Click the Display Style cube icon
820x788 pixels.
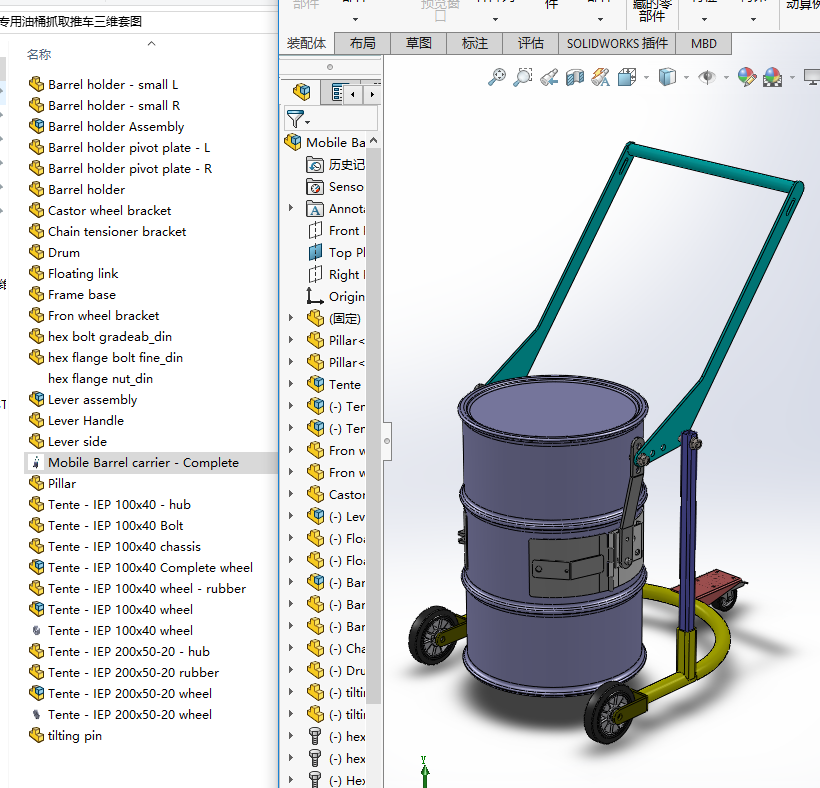667,77
